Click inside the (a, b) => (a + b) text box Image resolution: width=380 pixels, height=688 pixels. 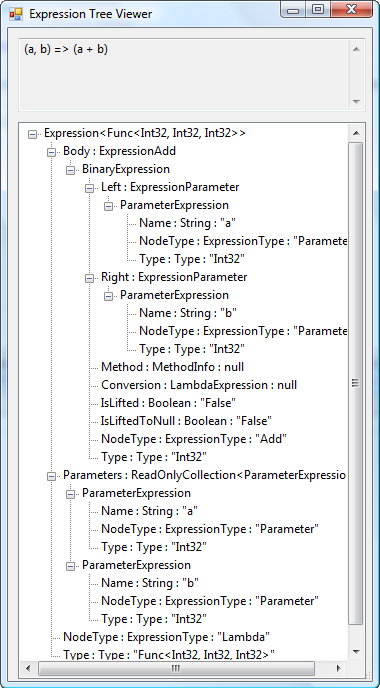coord(184,75)
